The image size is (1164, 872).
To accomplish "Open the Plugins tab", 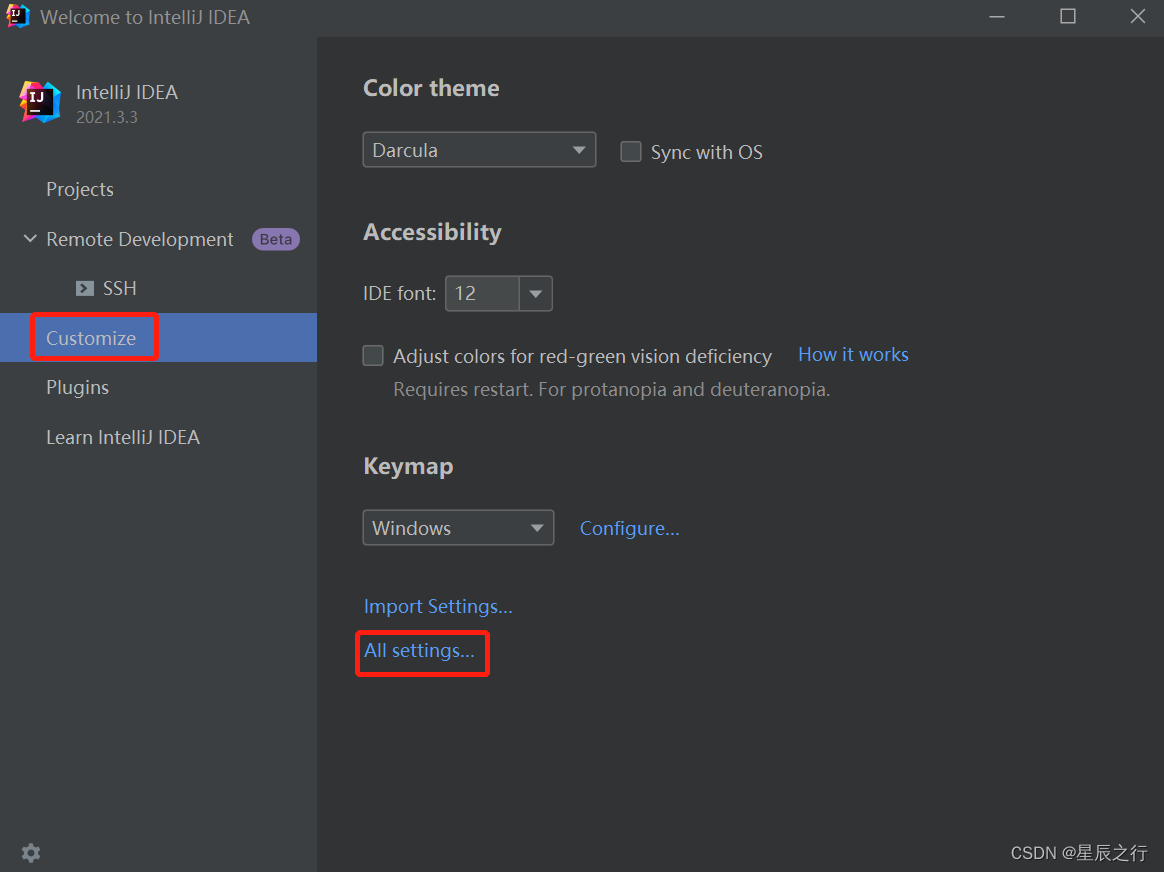I will coord(77,387).
